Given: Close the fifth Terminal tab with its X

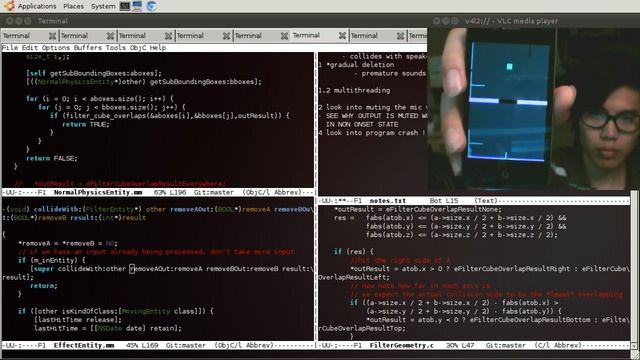Looking at the screenshot, I should coord(284,36).
